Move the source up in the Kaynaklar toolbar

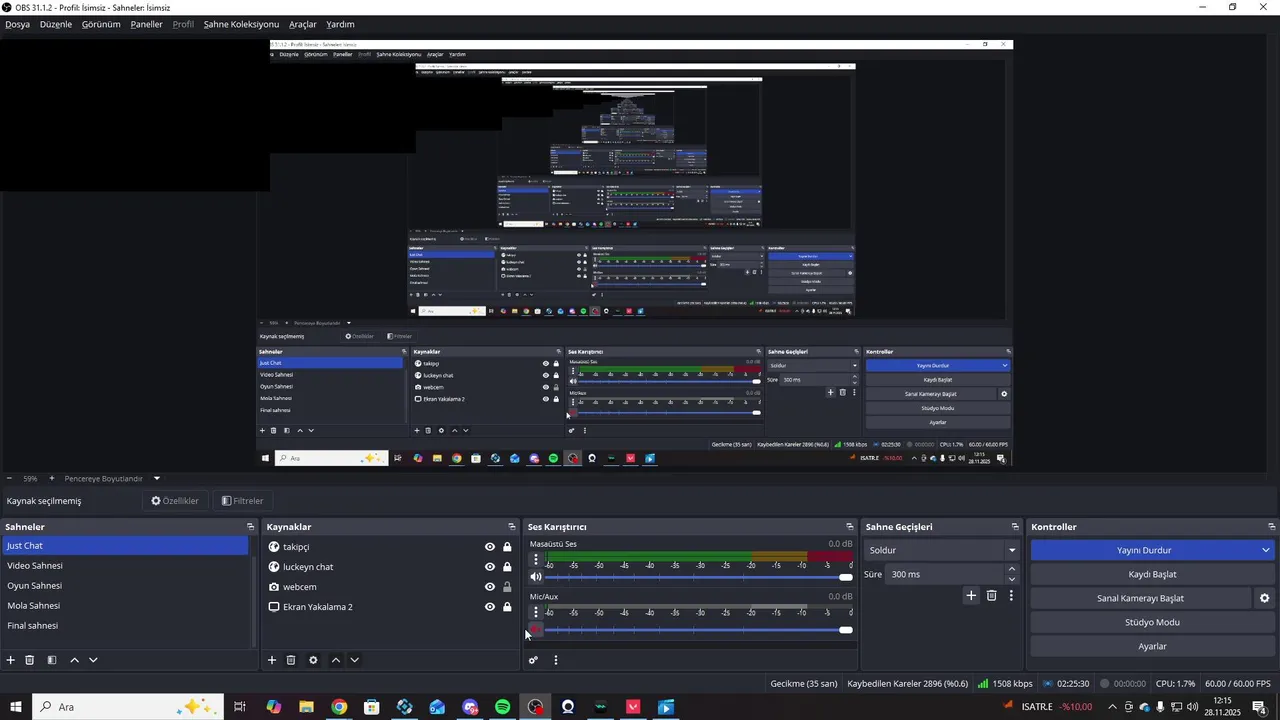(335, 660)
